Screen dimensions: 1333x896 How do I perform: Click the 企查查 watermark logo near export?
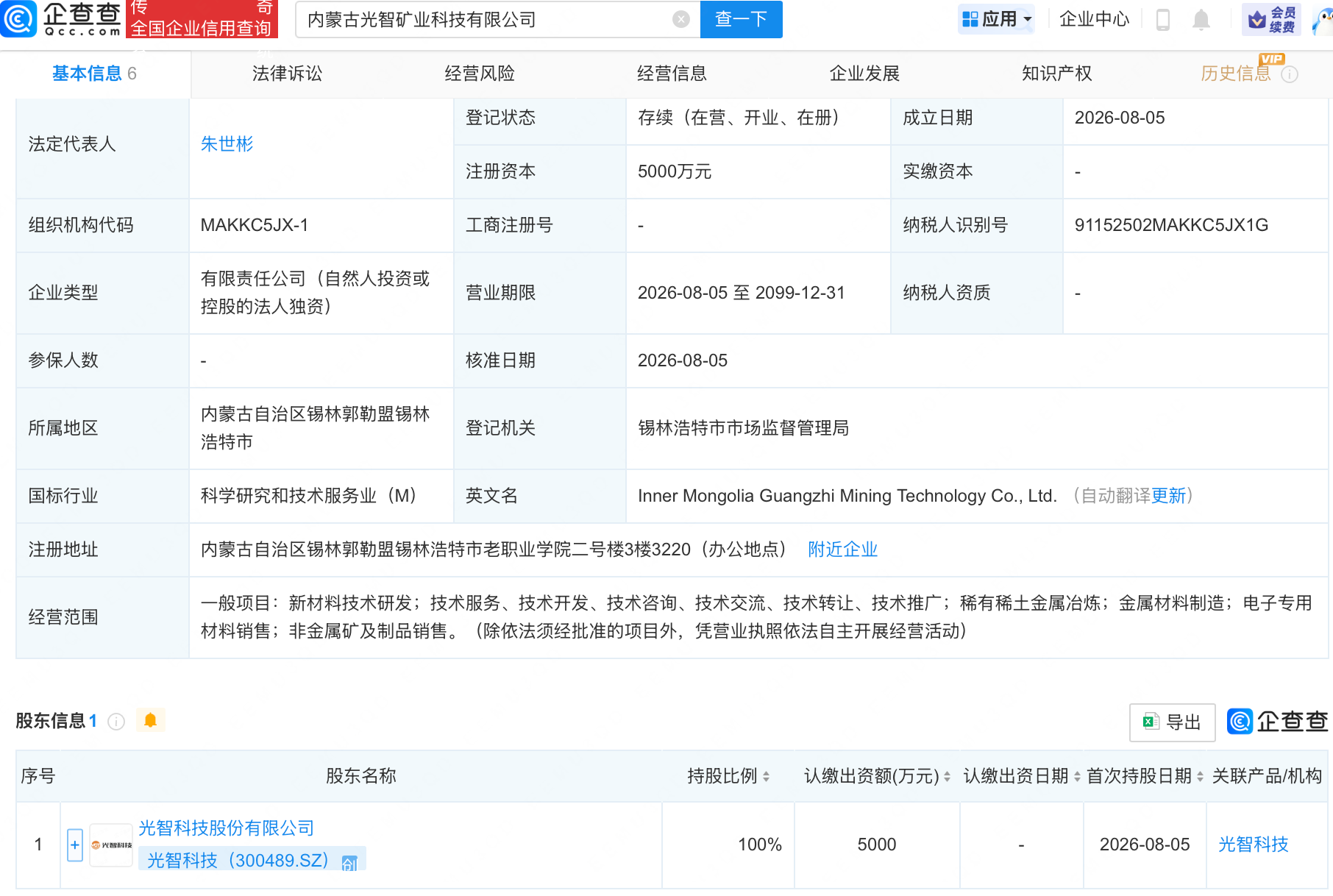(1277, 722)
